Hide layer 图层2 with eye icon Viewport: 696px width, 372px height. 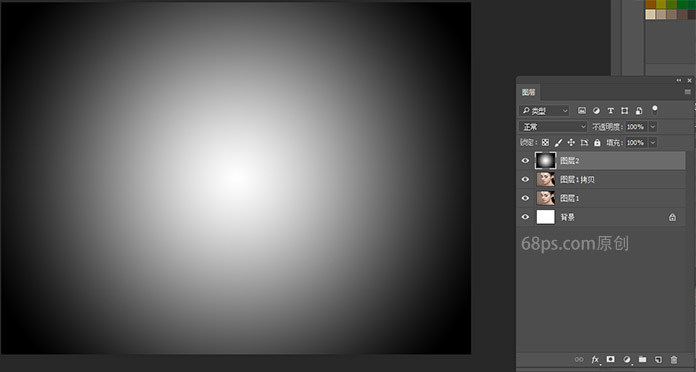point(525,161)
